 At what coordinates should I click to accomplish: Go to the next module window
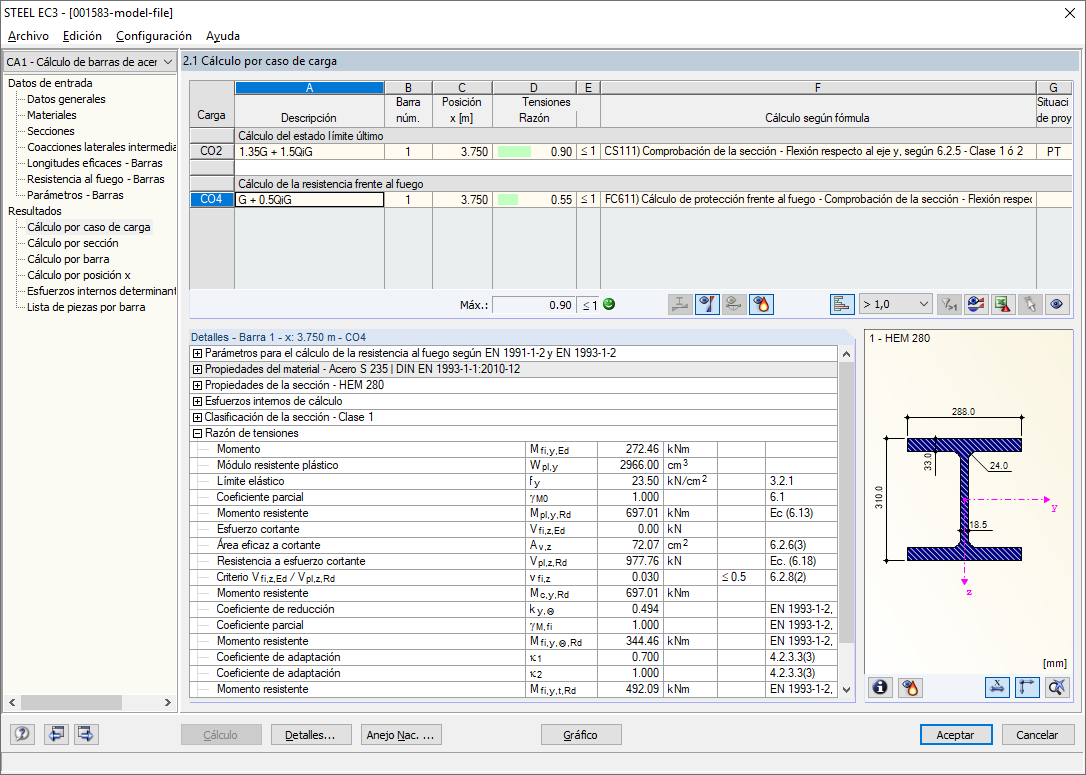[x=86, y=734]
